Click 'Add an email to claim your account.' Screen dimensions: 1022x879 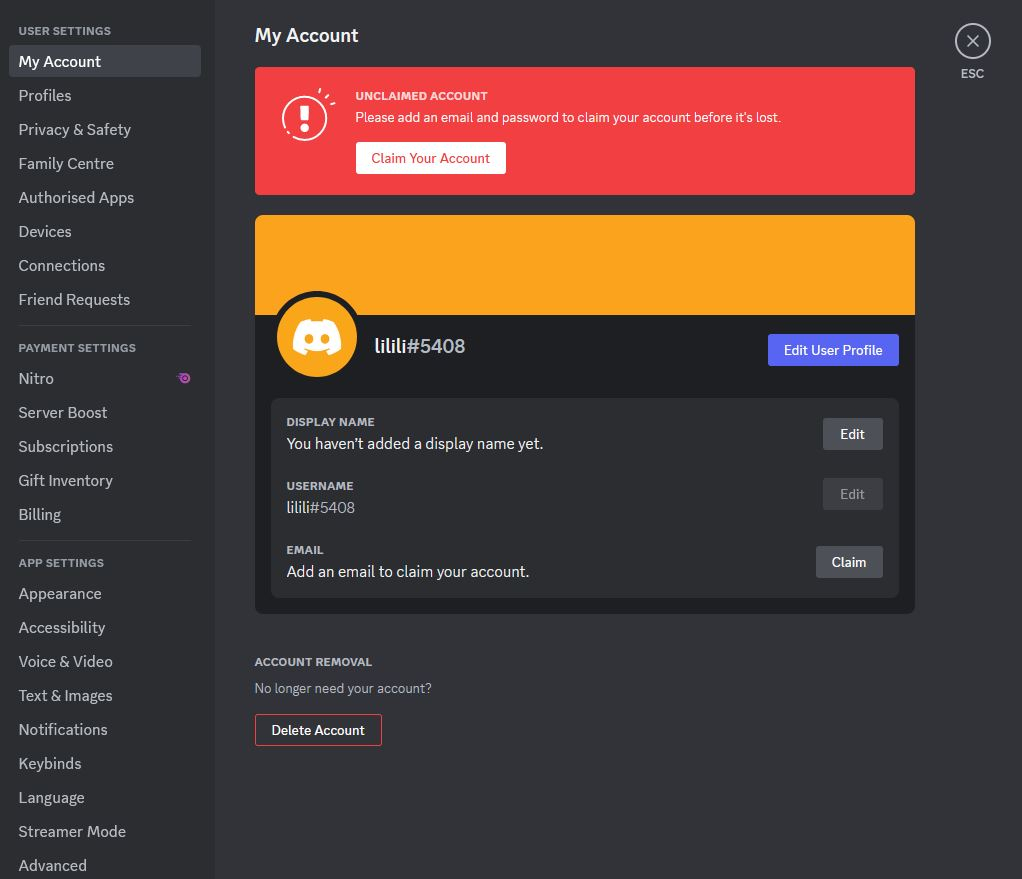(x=407, y=571)
